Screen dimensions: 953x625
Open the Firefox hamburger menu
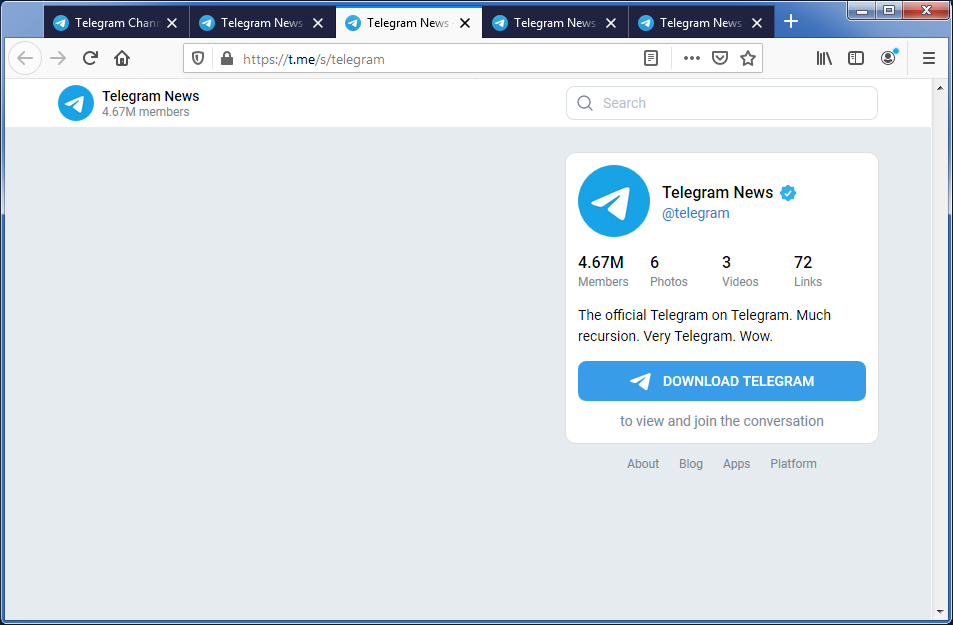(x=929, y=58)
